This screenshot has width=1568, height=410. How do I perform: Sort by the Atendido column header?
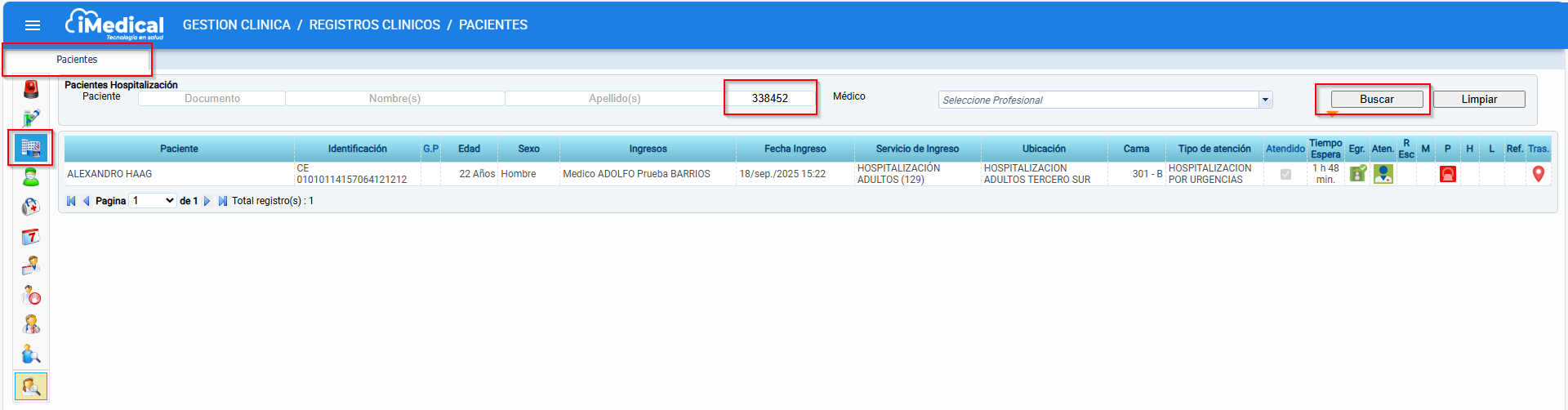(x=1285, y=149)
